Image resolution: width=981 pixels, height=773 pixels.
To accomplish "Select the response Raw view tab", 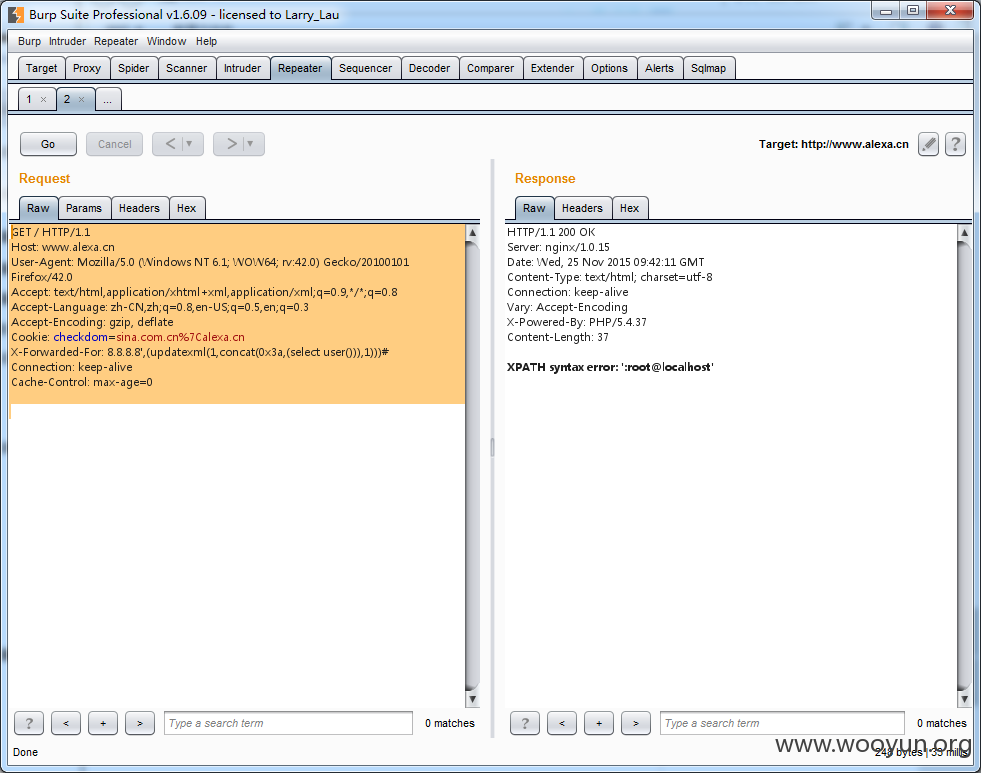I will [534, 208].
